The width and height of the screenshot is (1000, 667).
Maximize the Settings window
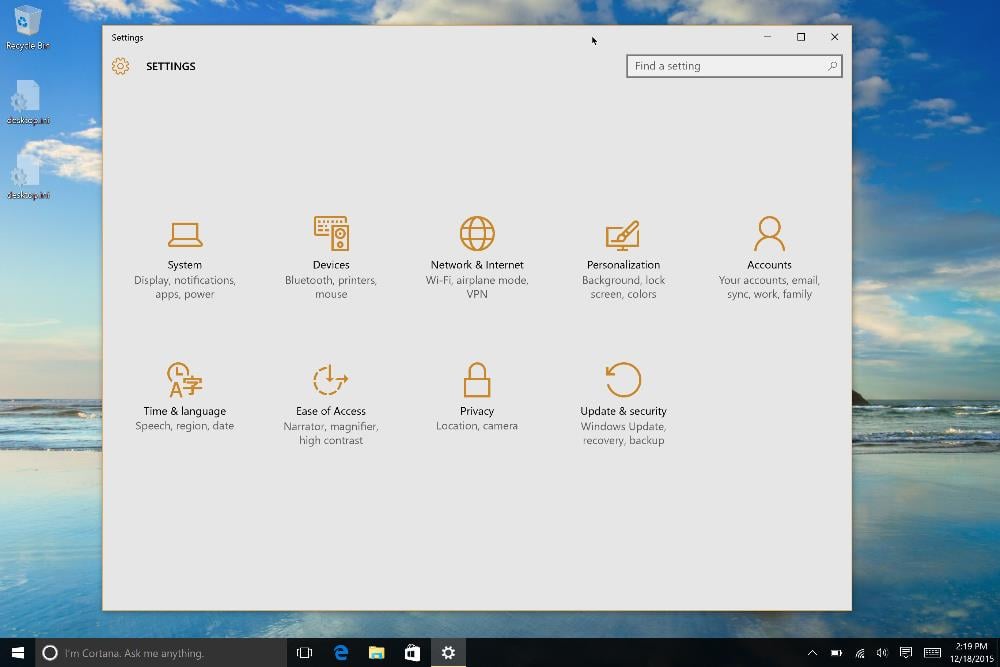pyautogui.click(x=801, y=37)
